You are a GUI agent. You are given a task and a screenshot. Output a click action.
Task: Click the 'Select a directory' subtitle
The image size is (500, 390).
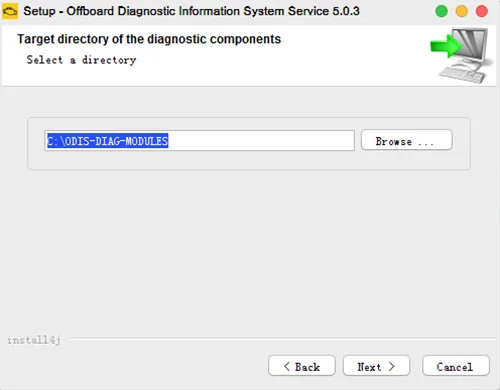pos(81,60)
